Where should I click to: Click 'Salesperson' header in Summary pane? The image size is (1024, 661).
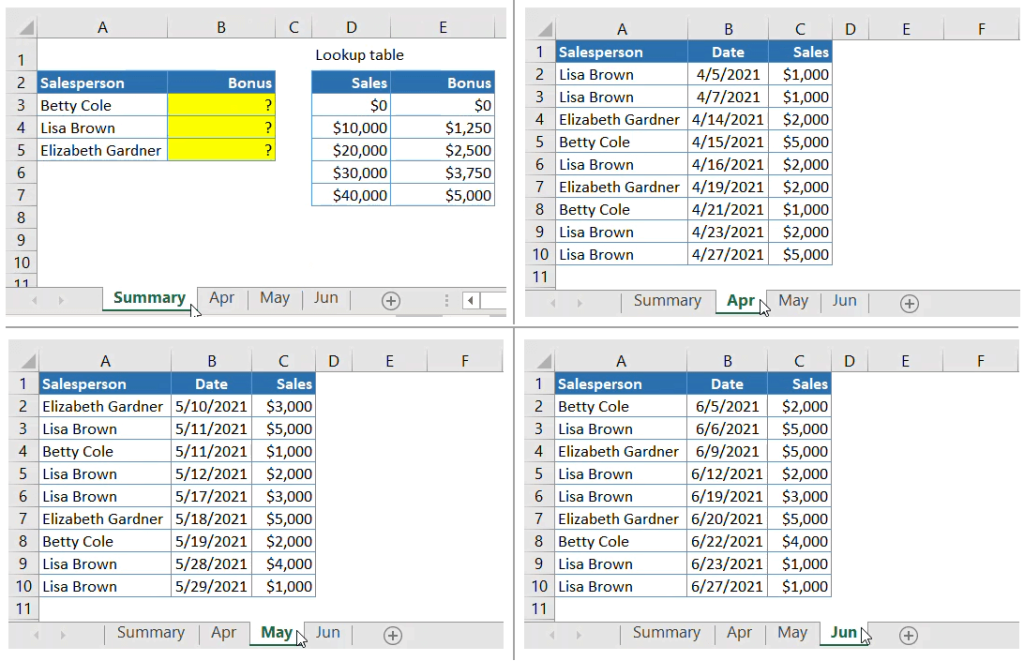point(103,83)
